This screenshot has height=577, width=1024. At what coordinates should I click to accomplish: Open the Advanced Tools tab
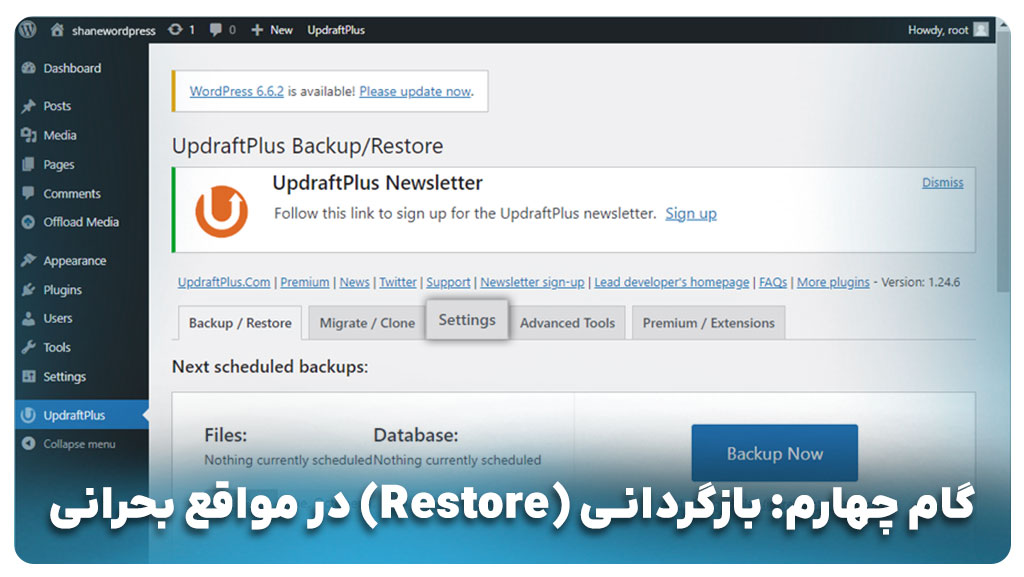pyautogui.click(x=567, y=323)
